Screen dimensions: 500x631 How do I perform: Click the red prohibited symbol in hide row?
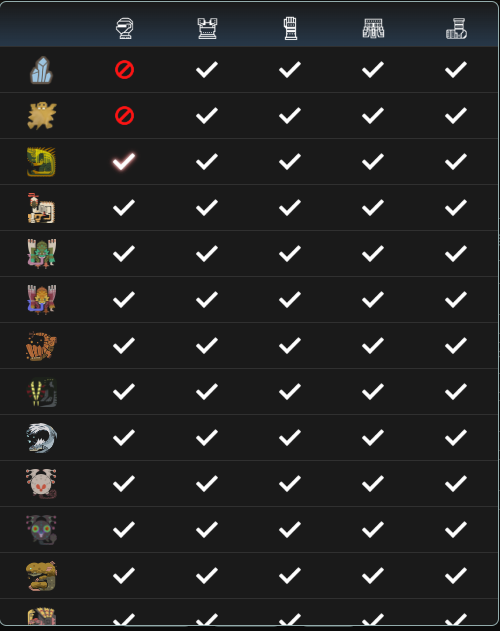[x=124, y=115]
